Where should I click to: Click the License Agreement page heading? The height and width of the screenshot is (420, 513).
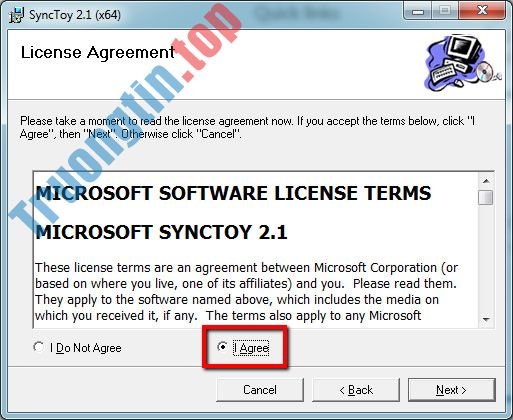coord(98,53)
